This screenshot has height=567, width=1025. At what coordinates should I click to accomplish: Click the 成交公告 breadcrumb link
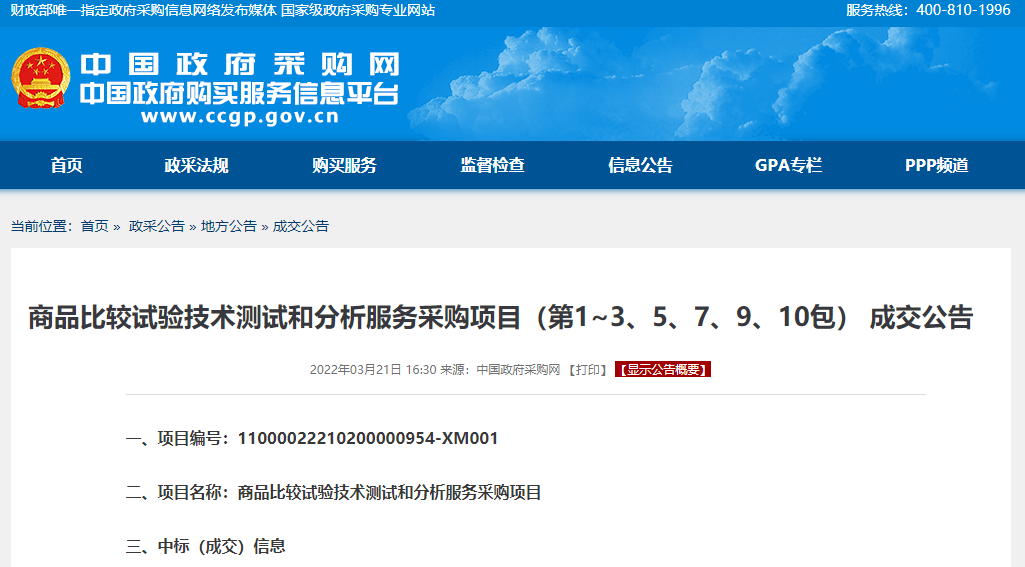[x=301, y=226]
